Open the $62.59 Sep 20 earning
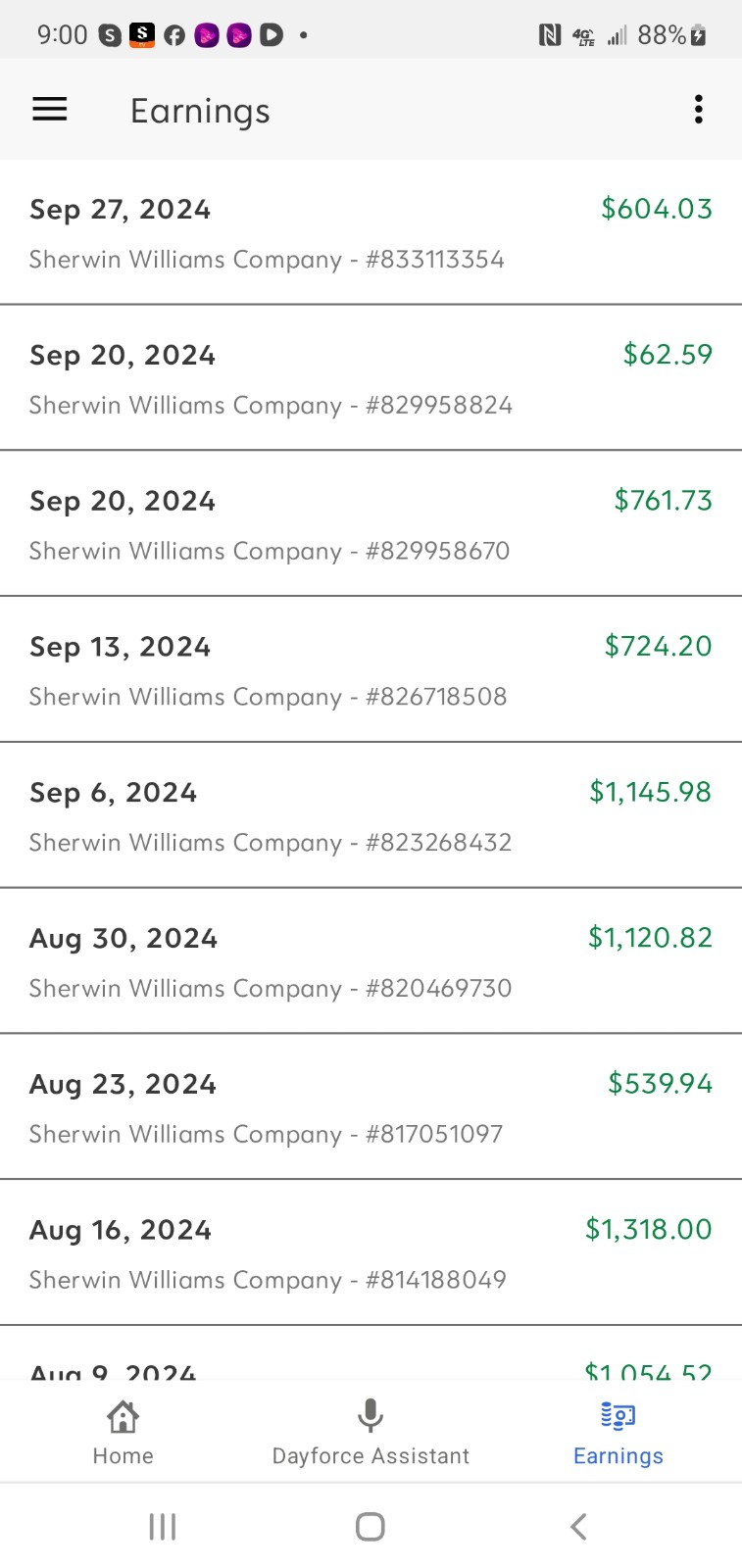Viewport: 742px width, 1568px height. [371, 378]
